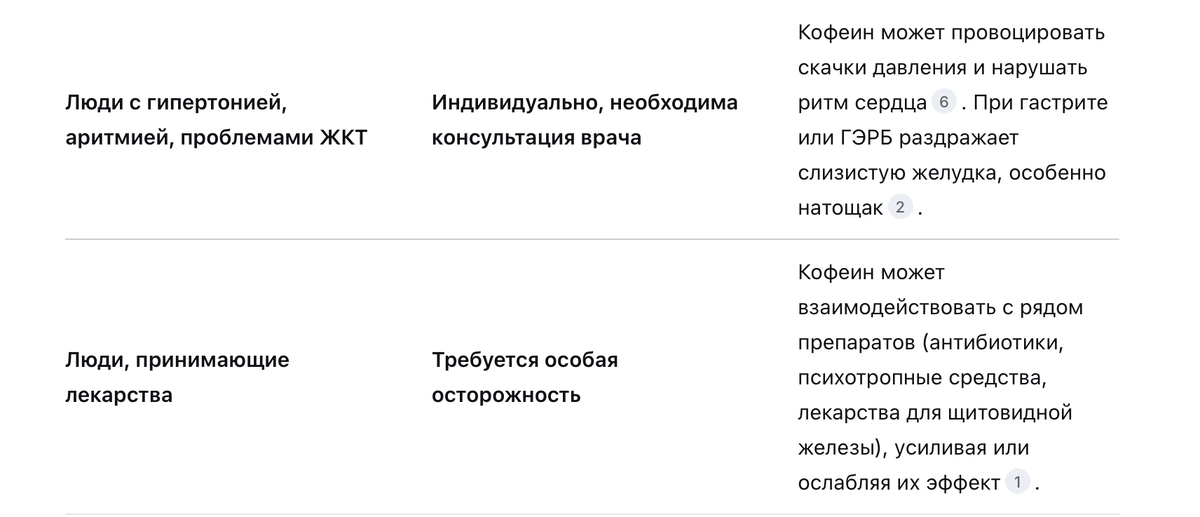Click 'железы), усиливая или' line
Screen dimensions: 1200x517
click(x=914, y=448)
